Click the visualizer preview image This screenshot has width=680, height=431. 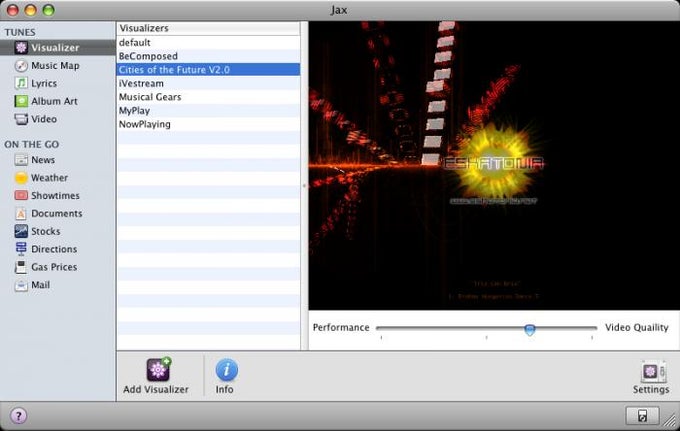pos(494,165)
